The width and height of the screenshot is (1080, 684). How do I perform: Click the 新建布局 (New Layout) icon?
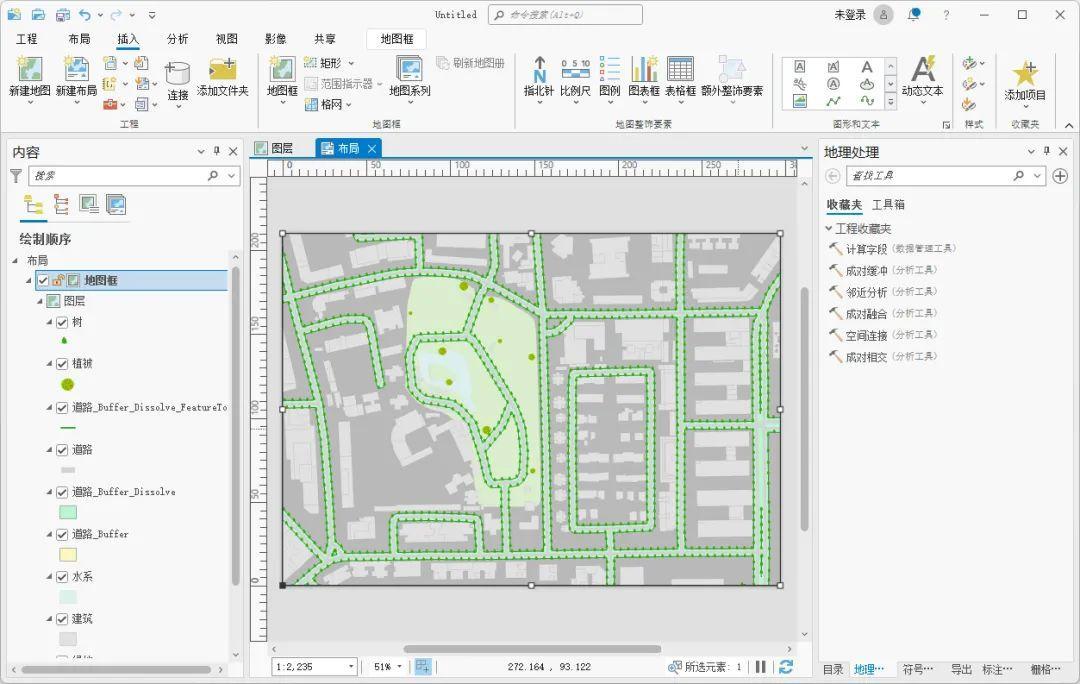[76, 70]
